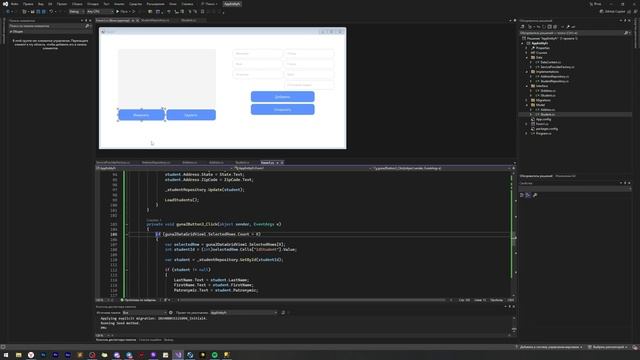640x360 pixels.
Task: Select Form1.cs in Solution Explorer tree
Action: tap(542, 124)
